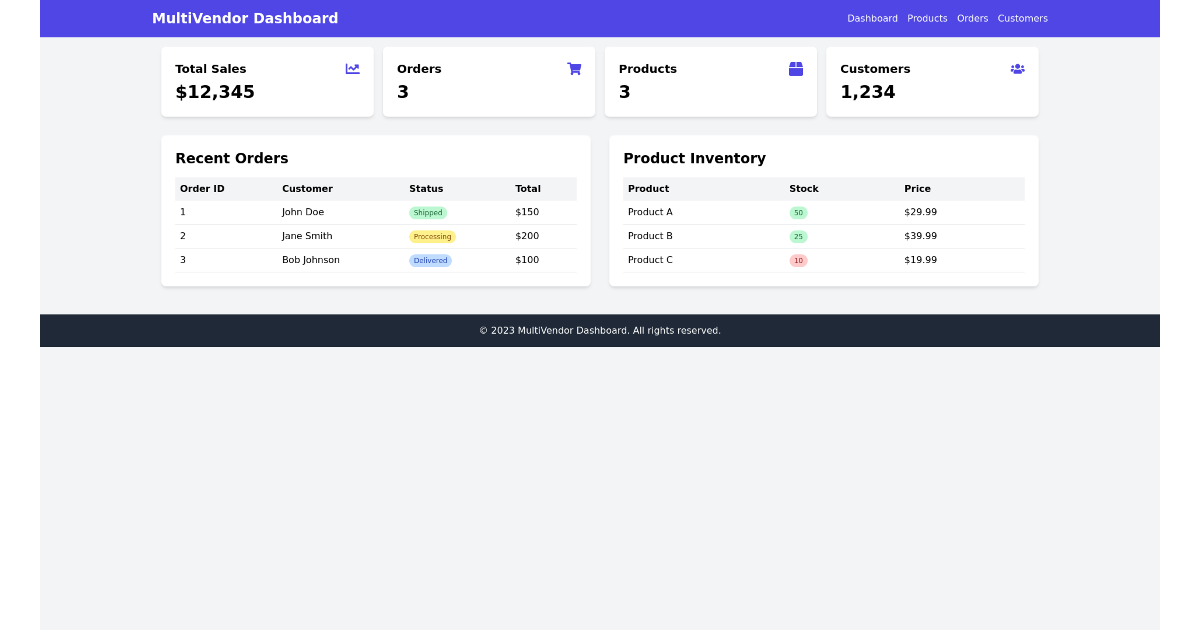Navigate to Orders via navbar
Screen dimensions: 1200x630
[972, 18]
